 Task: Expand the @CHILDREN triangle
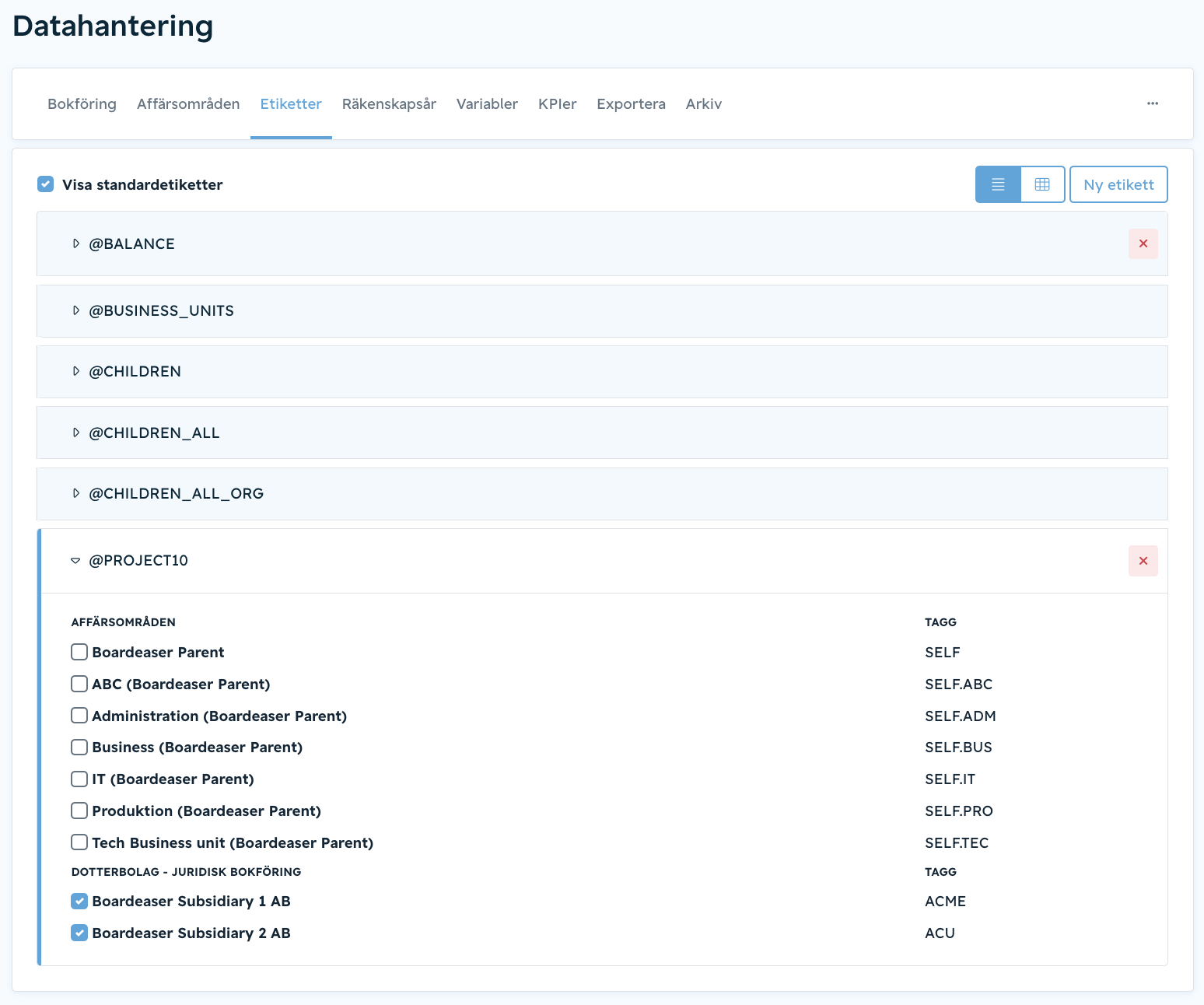pyautogui.click(x=75, y=371)
